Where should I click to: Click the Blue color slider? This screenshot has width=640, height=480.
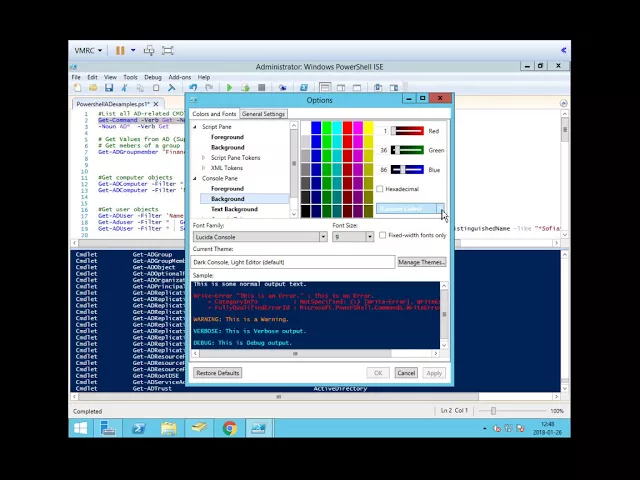(x=407, y=169)
